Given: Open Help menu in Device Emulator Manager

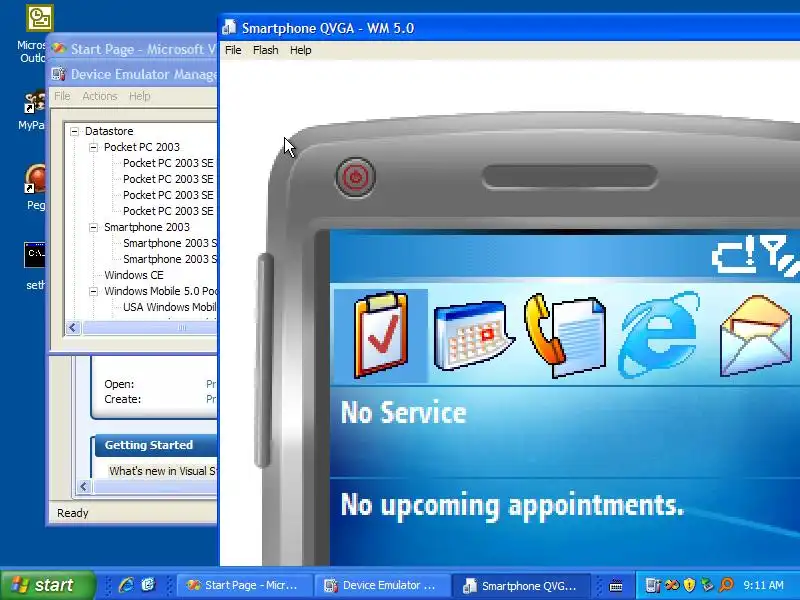Looking at the screenshot, I should pos(139,96).
